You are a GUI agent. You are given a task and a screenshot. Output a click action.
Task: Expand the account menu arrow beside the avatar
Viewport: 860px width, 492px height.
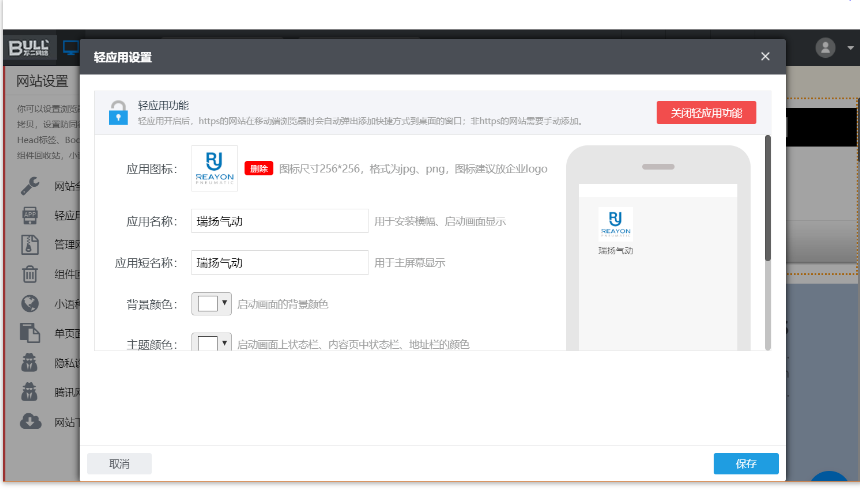[x=849, y=48]
